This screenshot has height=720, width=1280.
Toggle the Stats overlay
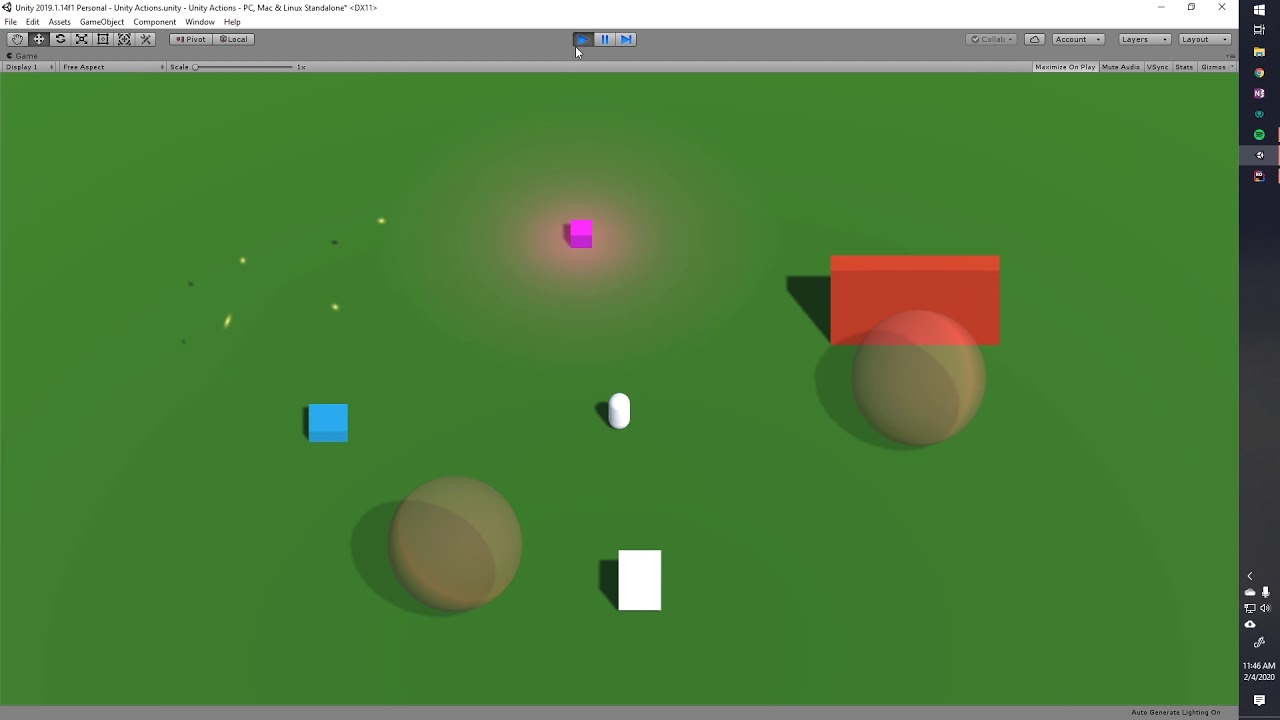[x=1184, y=67]
